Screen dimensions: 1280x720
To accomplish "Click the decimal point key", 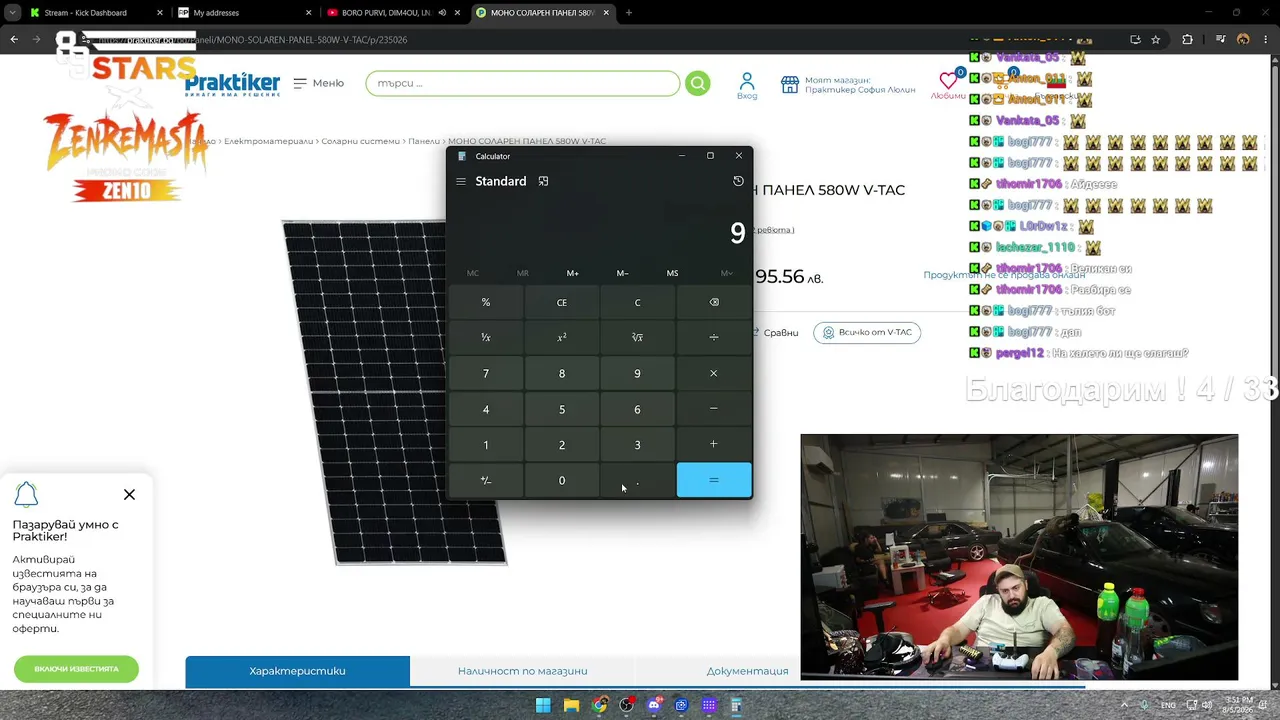I will 637,480.
